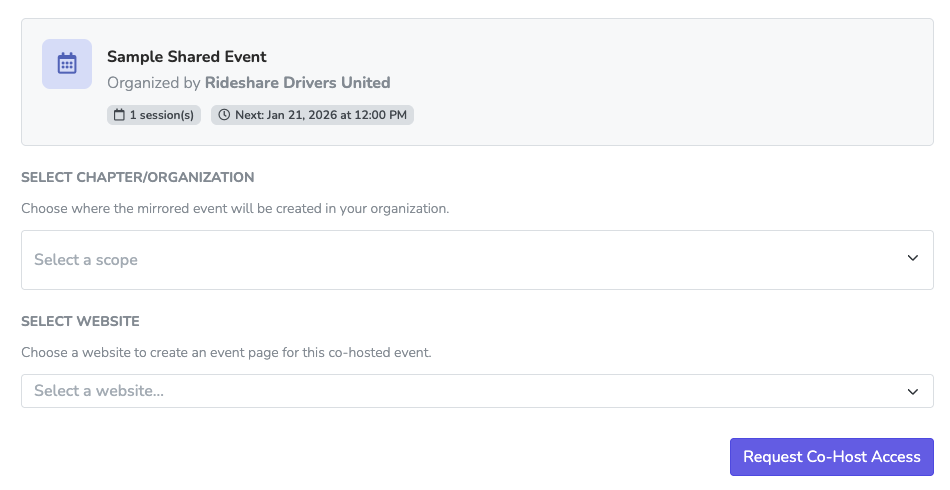Click the purple calendar event icon
Screen dimensions: 950x490
tap(67, 64)
